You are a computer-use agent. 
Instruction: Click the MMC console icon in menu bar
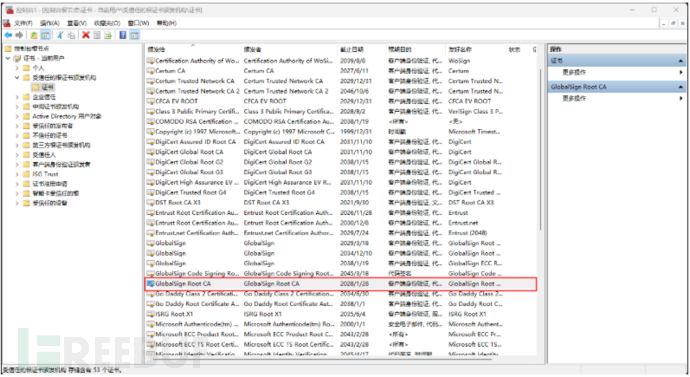[7, 23]
